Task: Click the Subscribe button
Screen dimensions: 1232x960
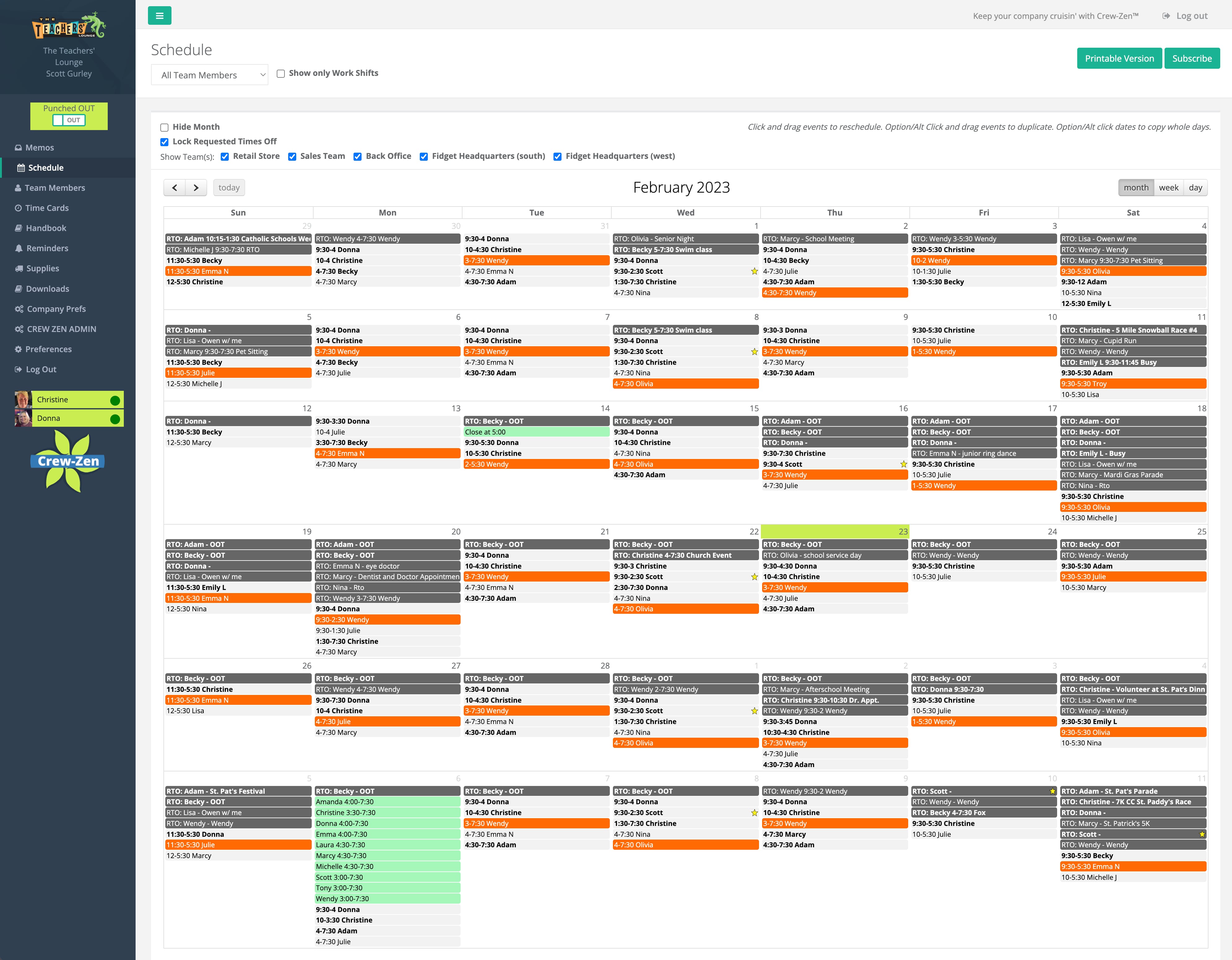Action: [x=1191, y=59]
